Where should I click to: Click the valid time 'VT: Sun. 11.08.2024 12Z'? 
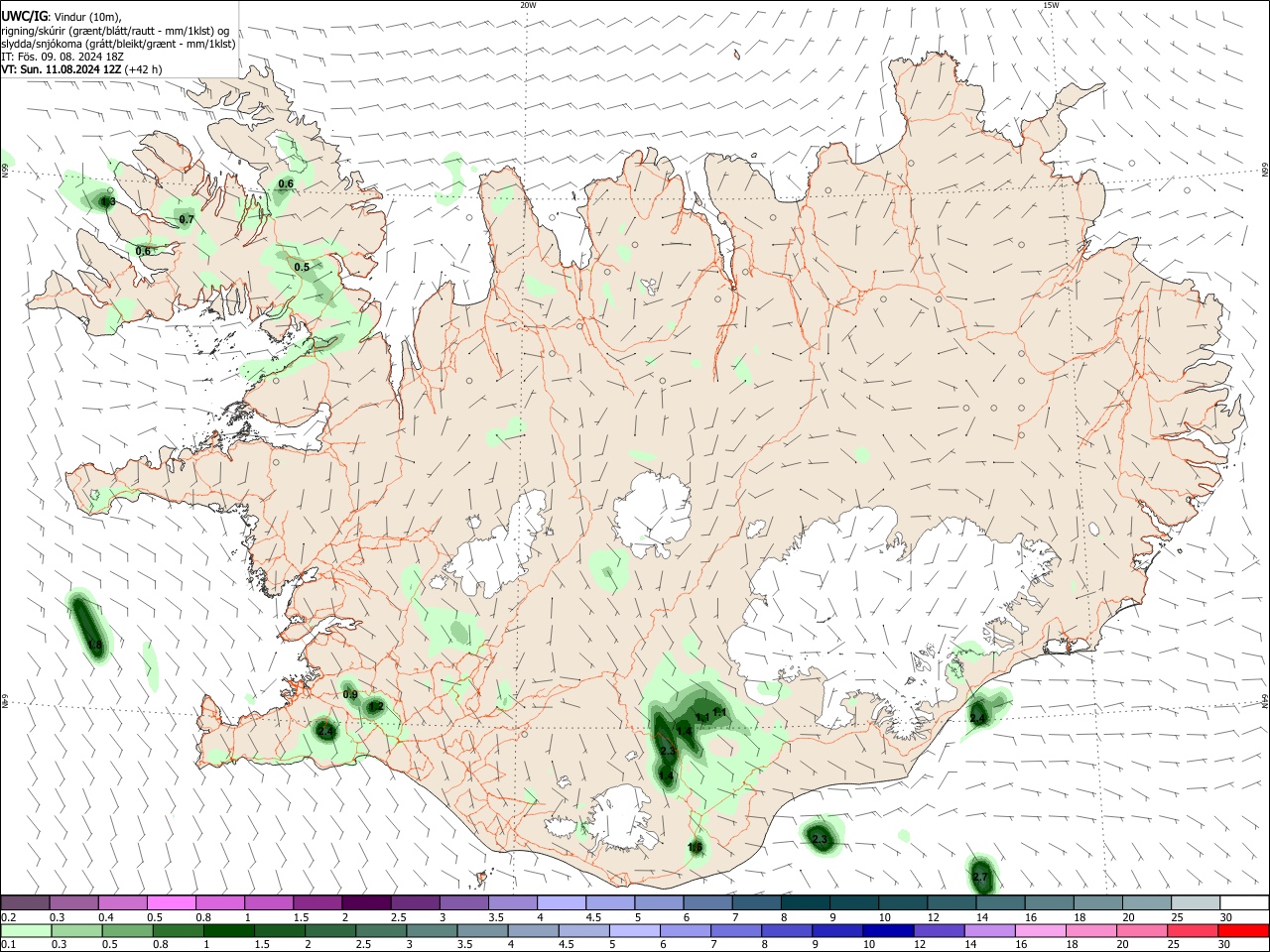(62, 69)
